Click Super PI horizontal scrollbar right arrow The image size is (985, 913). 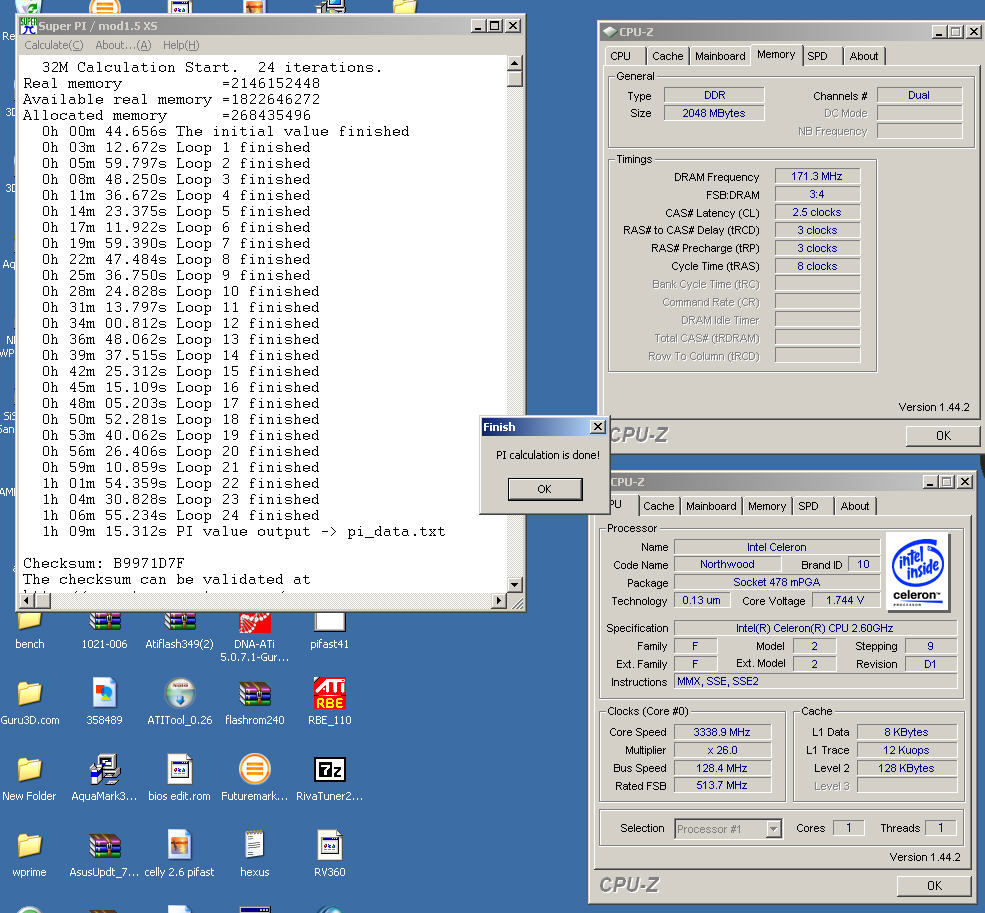(499, 600)
